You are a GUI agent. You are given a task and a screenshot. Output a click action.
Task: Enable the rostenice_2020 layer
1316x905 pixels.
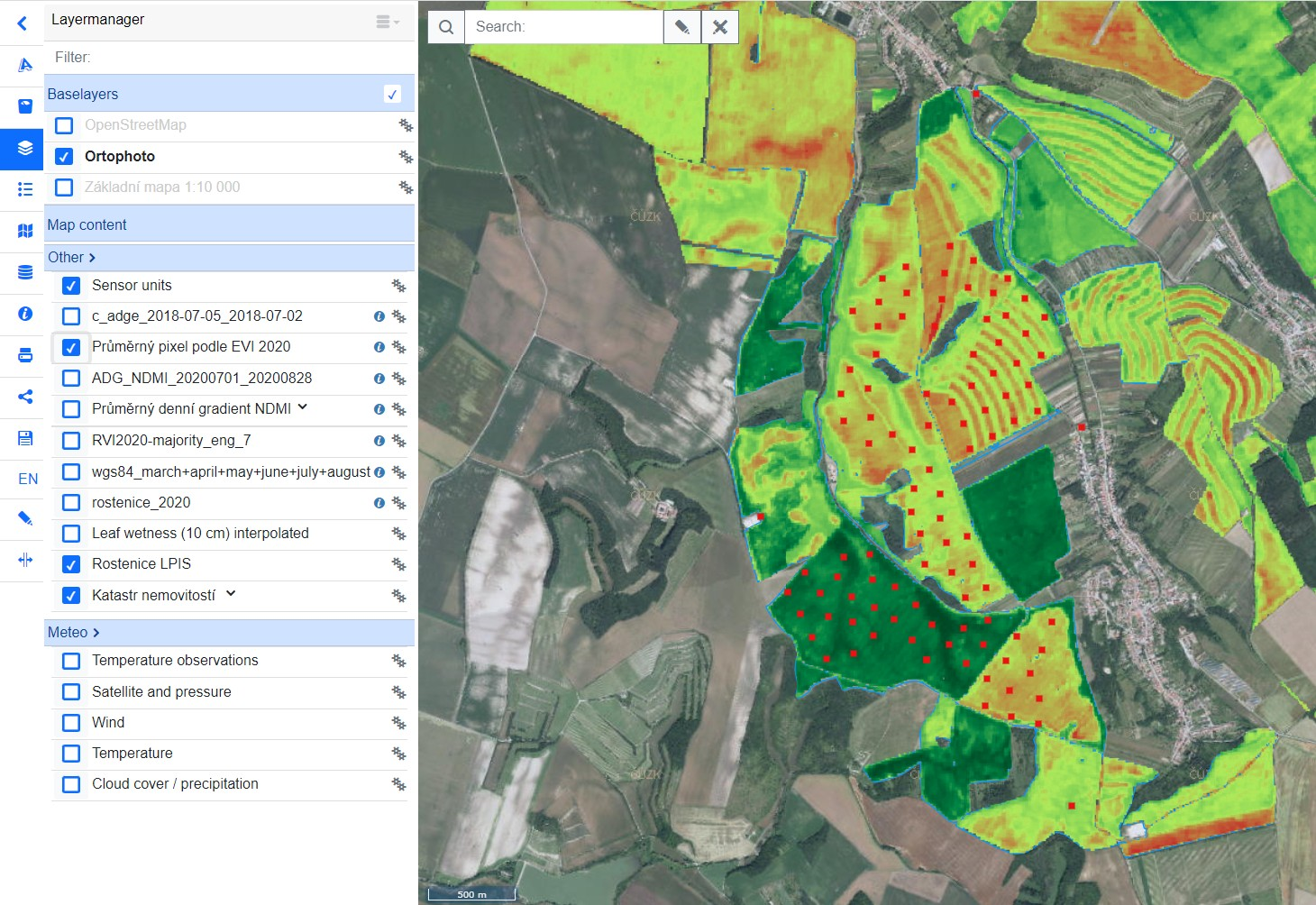[71, 503]
